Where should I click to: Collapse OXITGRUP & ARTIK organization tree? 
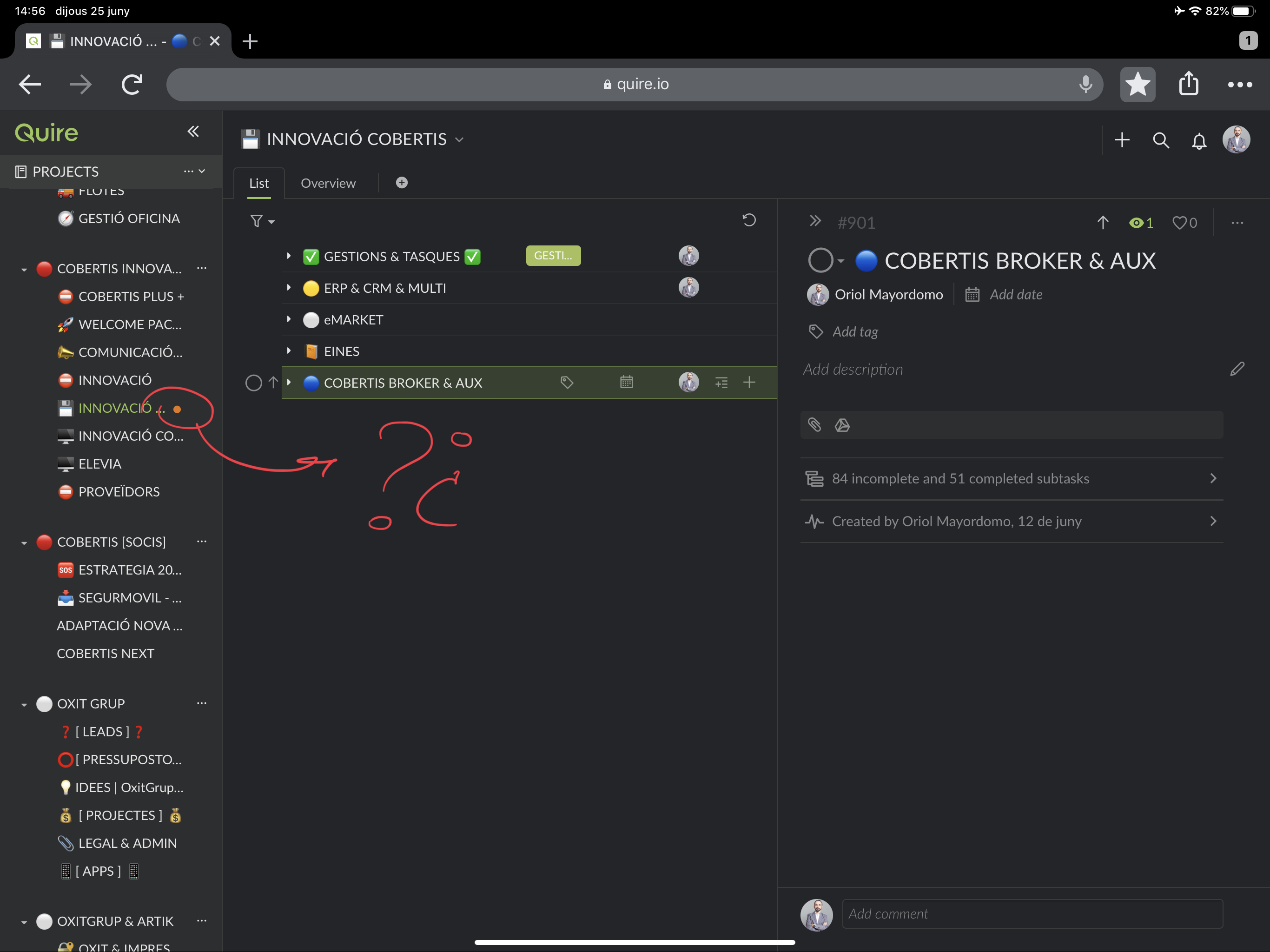click(x=24, y=922)
